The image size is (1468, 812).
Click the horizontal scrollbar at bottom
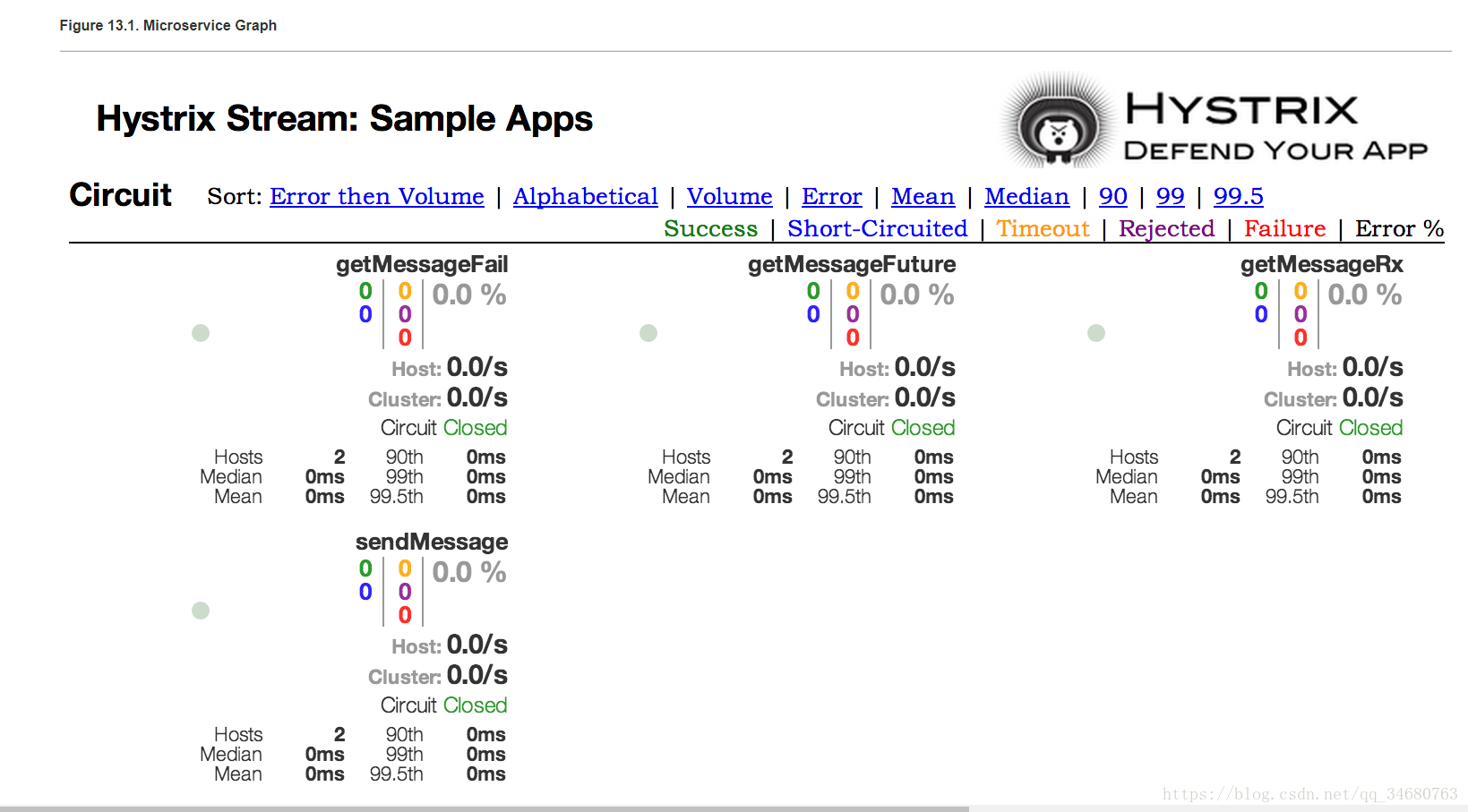point(485,808)
